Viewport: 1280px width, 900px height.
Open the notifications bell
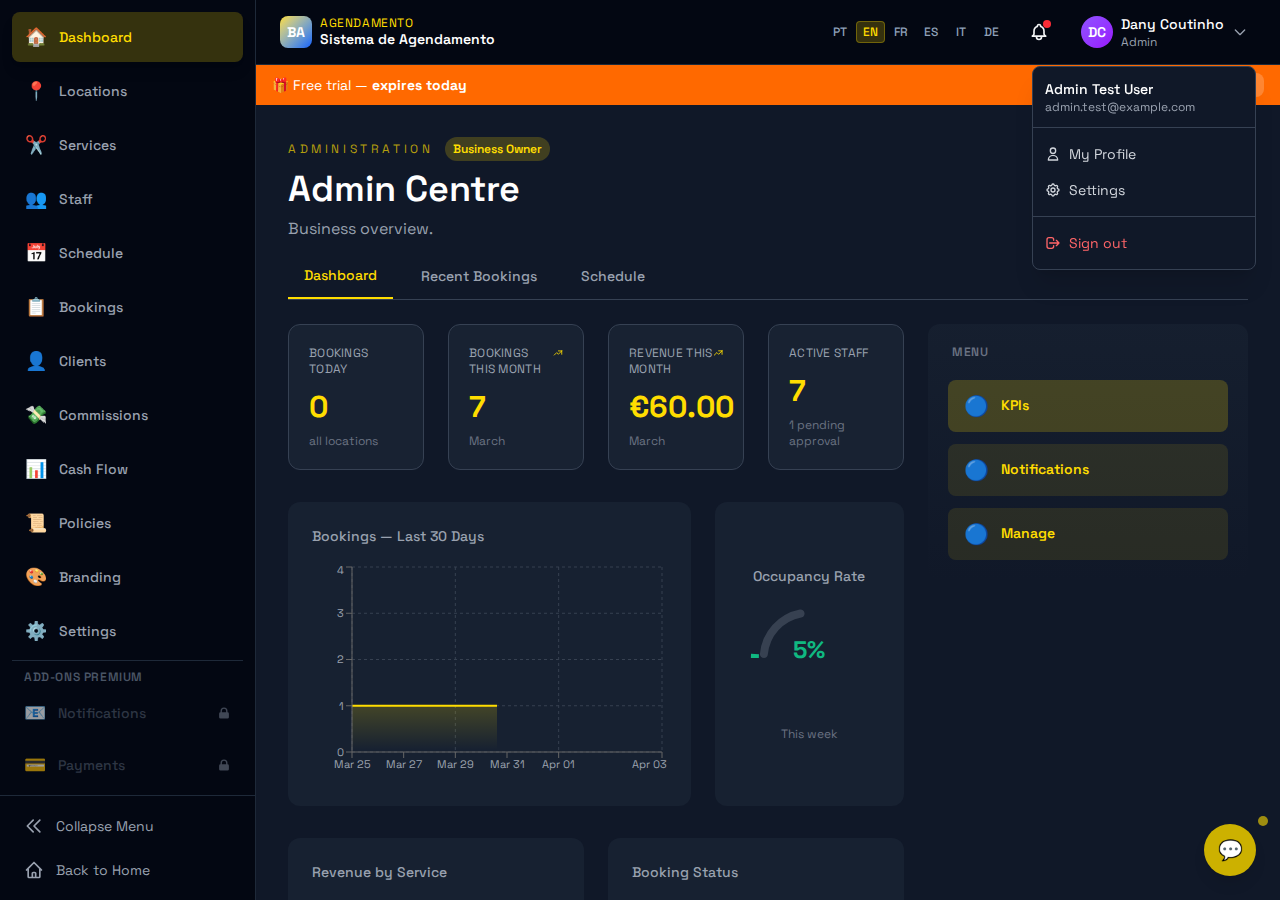point(1039,32)
